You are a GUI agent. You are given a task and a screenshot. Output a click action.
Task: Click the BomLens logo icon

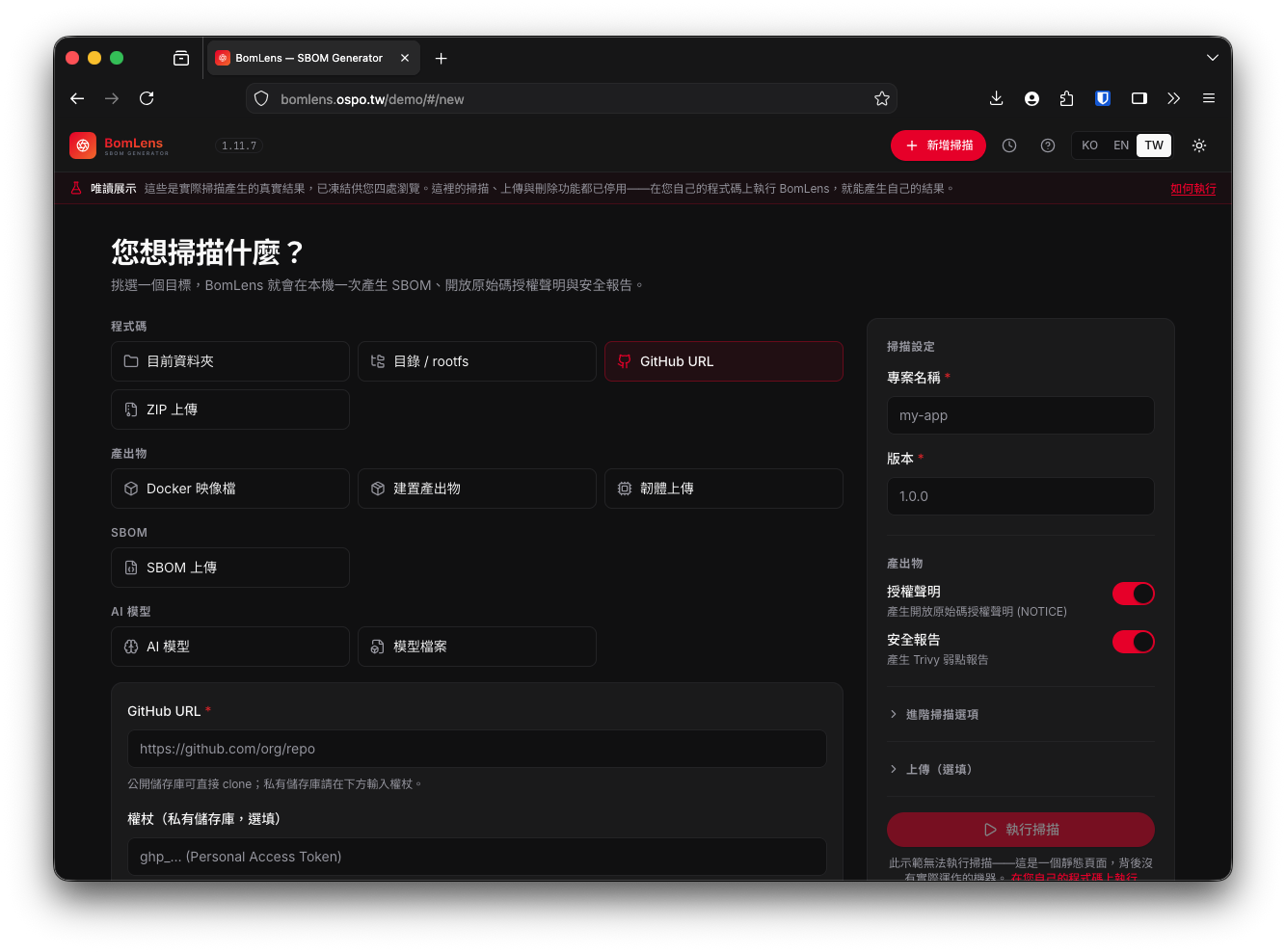point(83,145)
